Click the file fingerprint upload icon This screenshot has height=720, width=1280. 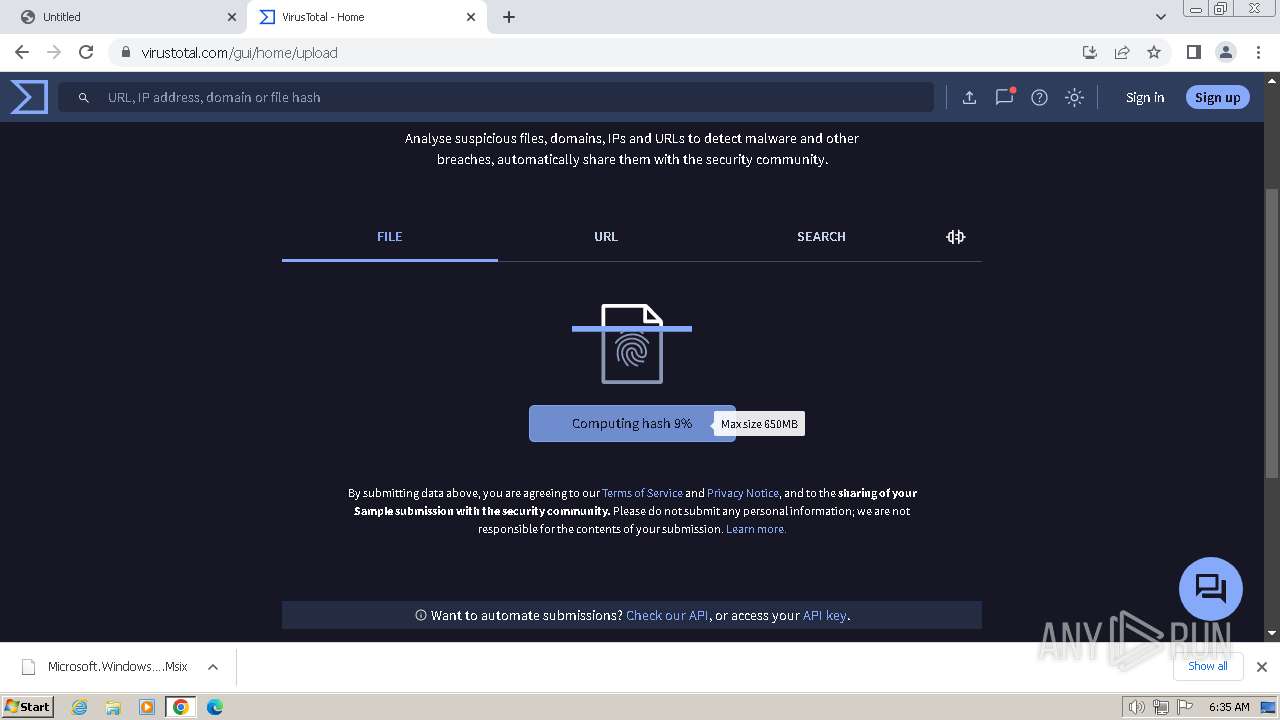[x=632, y=344]
